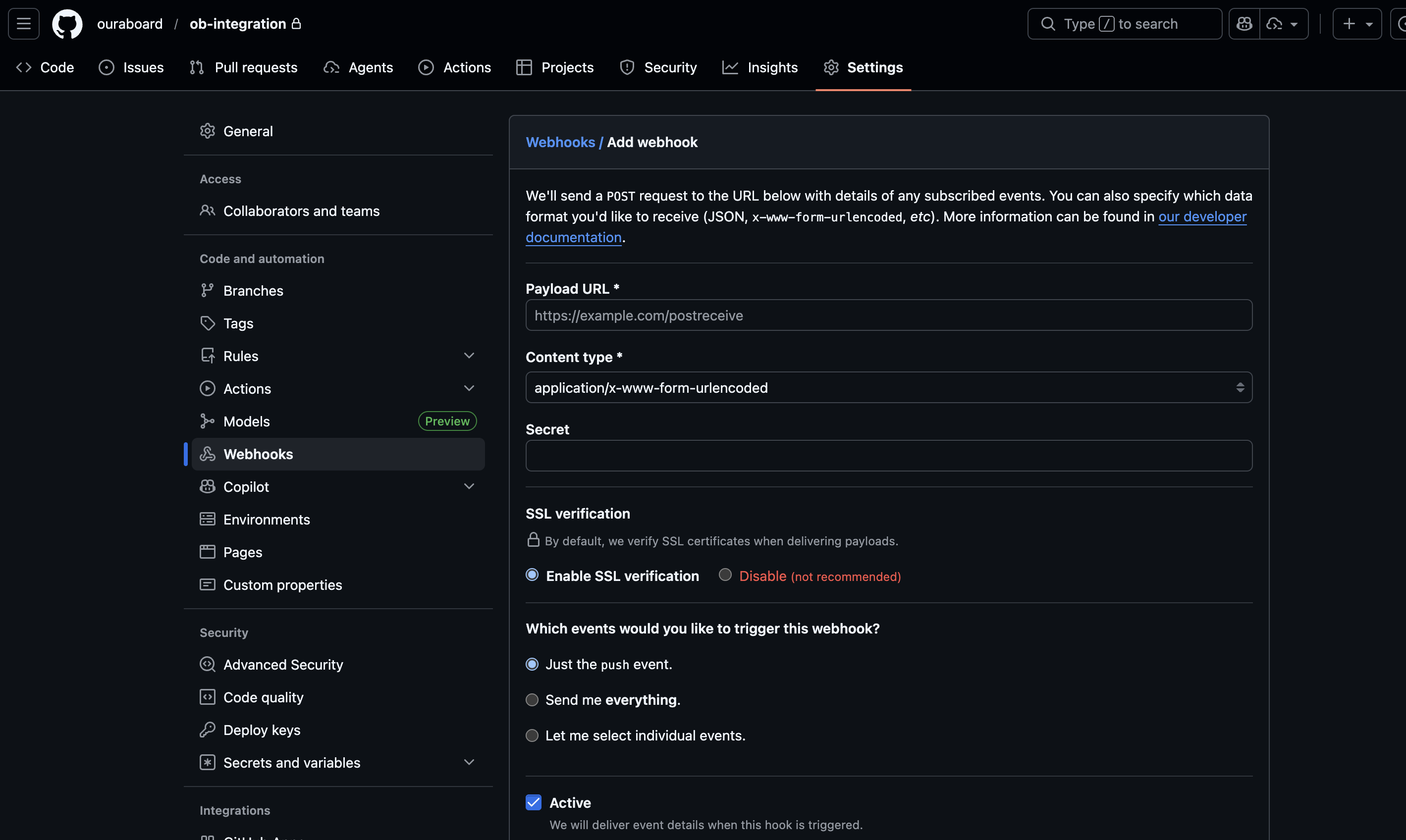1406x840 pixels.
Task: Open the Actions tab in repo nav
Action: 454,67
